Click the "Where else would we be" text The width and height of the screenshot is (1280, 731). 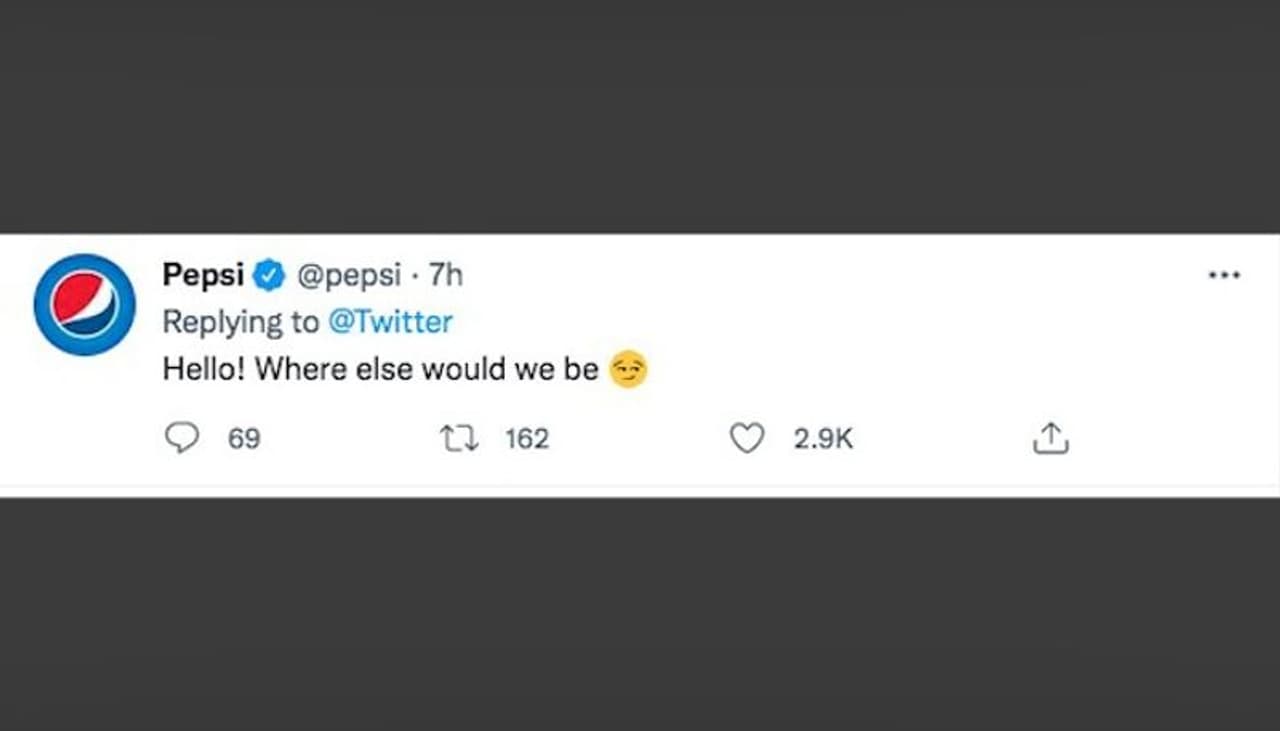pos(427,370)
